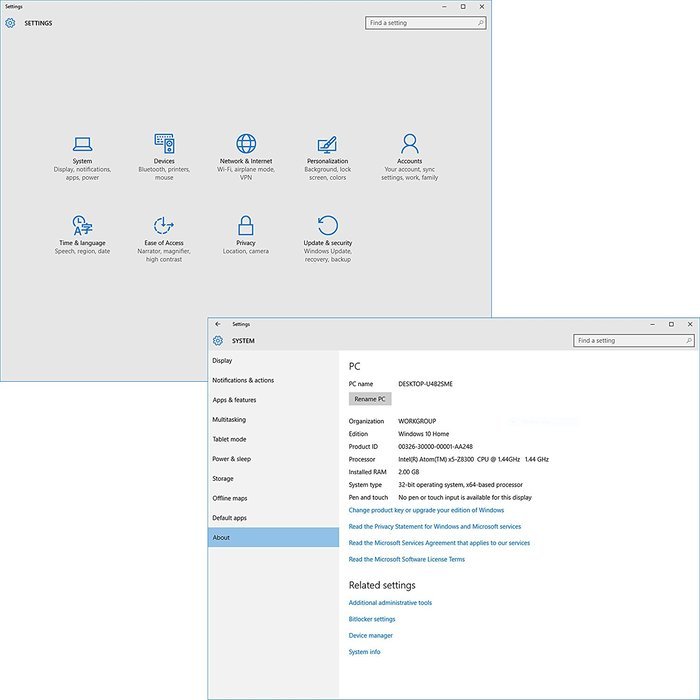Open the Device manager link
Screen dimensions: 700x700
(x=371, y=636)
